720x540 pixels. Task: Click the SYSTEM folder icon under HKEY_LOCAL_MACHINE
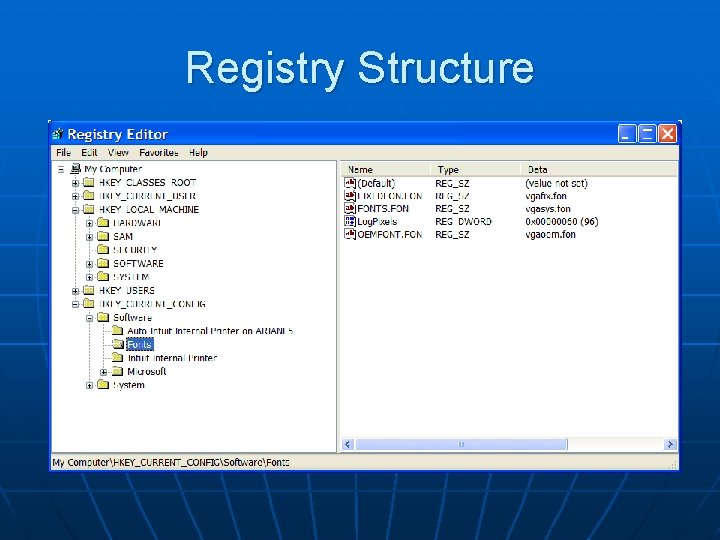[x=103, y=277]
